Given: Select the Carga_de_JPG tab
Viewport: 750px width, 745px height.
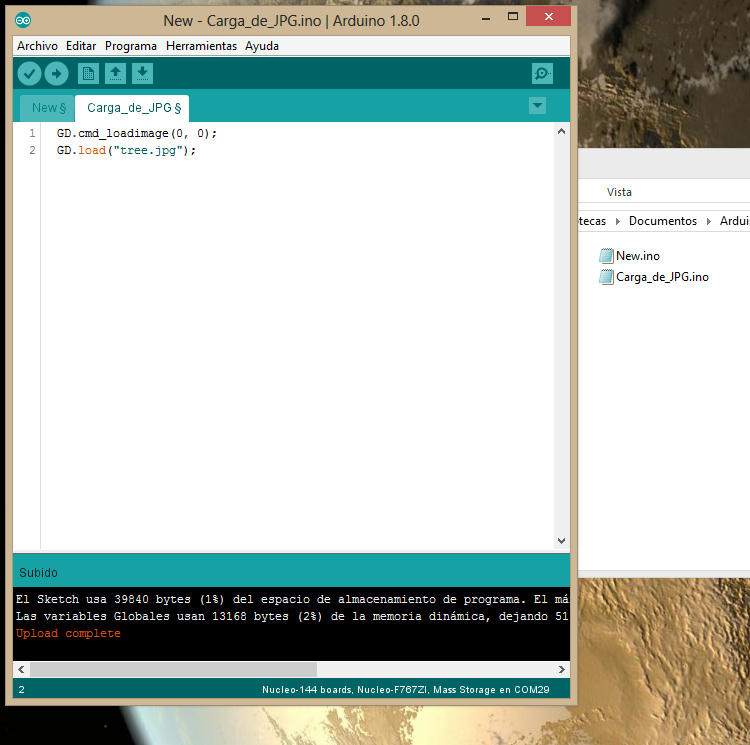Looking at the screenshot, I should [132, 108].
